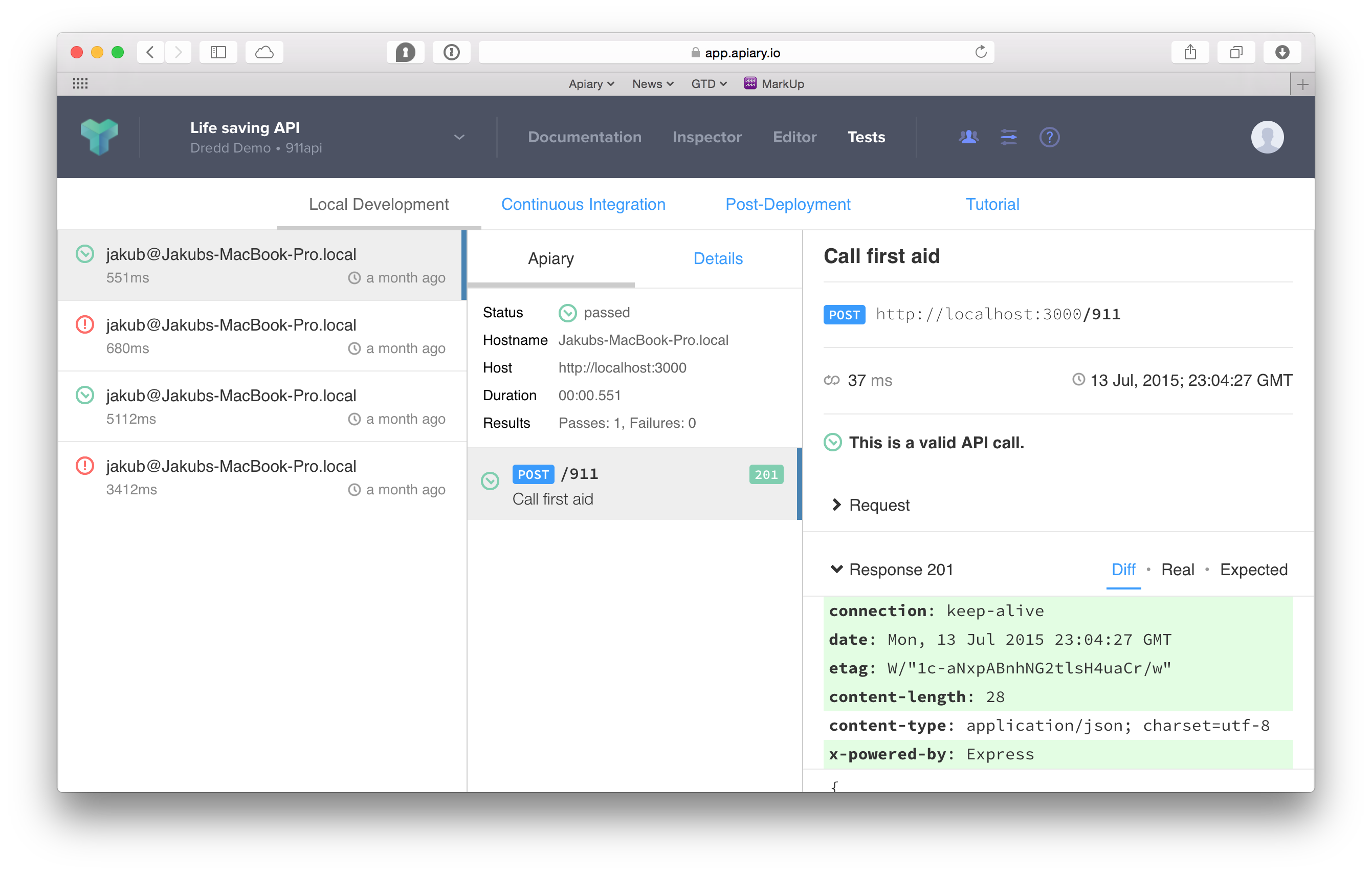Viewport: 1372px width, 874px height.
Task: Open the Inspector tab in navigation
Action: pos(707,137)
